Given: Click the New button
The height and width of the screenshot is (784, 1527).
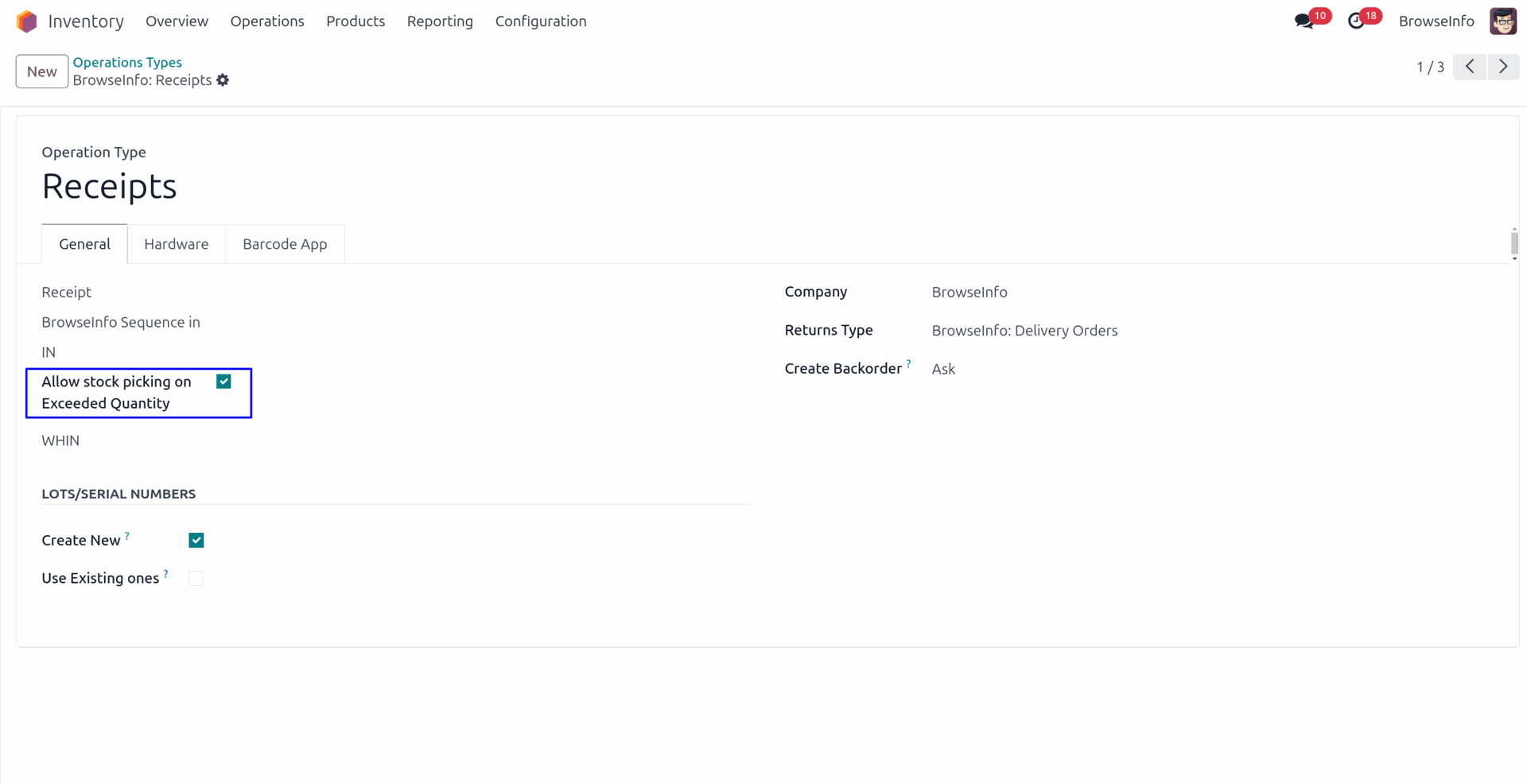Looking at the screenshot, I should (x=42, y=72).
